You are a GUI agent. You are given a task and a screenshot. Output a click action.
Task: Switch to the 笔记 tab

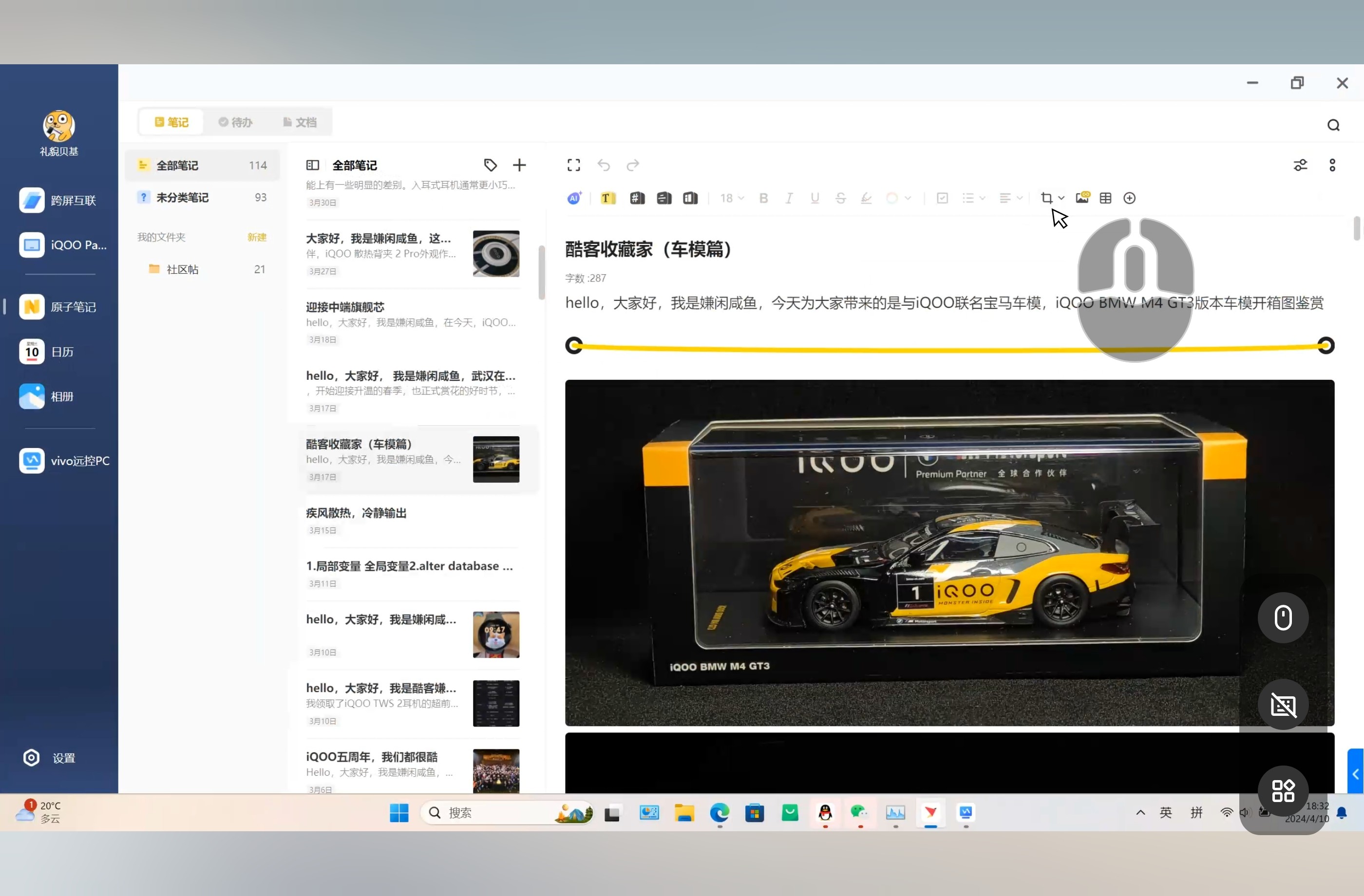(171, 122)
